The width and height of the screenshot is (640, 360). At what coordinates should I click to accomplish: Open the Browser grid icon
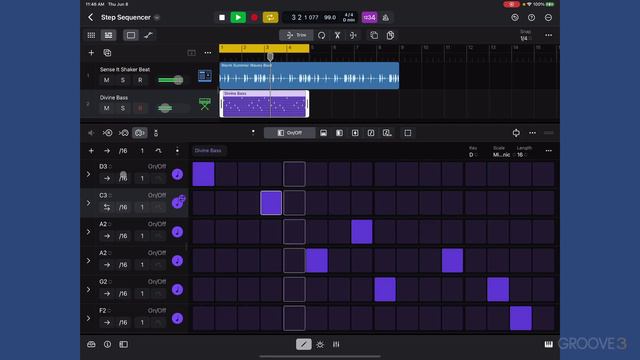click(91, 35)
